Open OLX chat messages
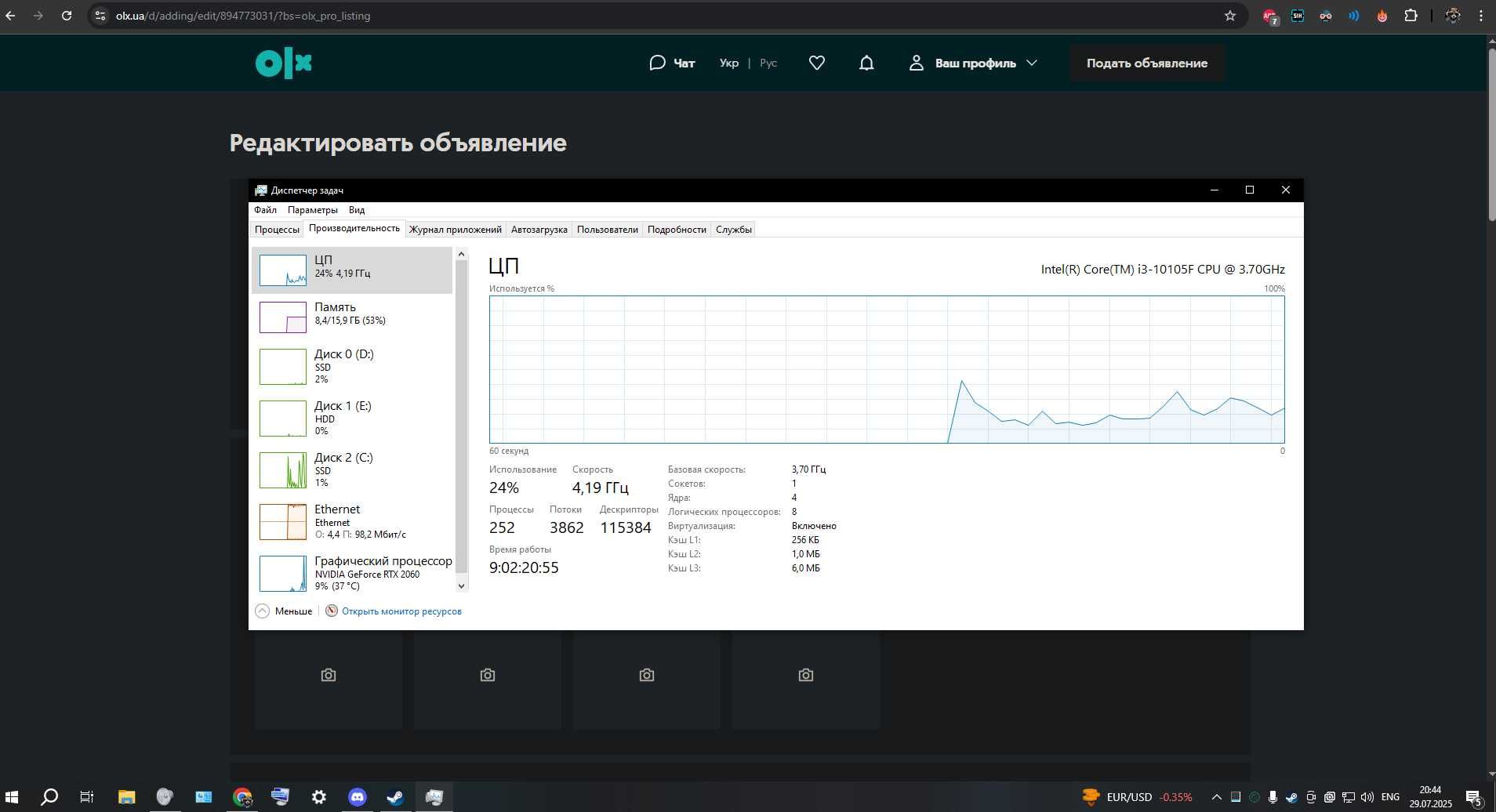The width and height of the screenshot is (1496, 812). tap(672, 63)
